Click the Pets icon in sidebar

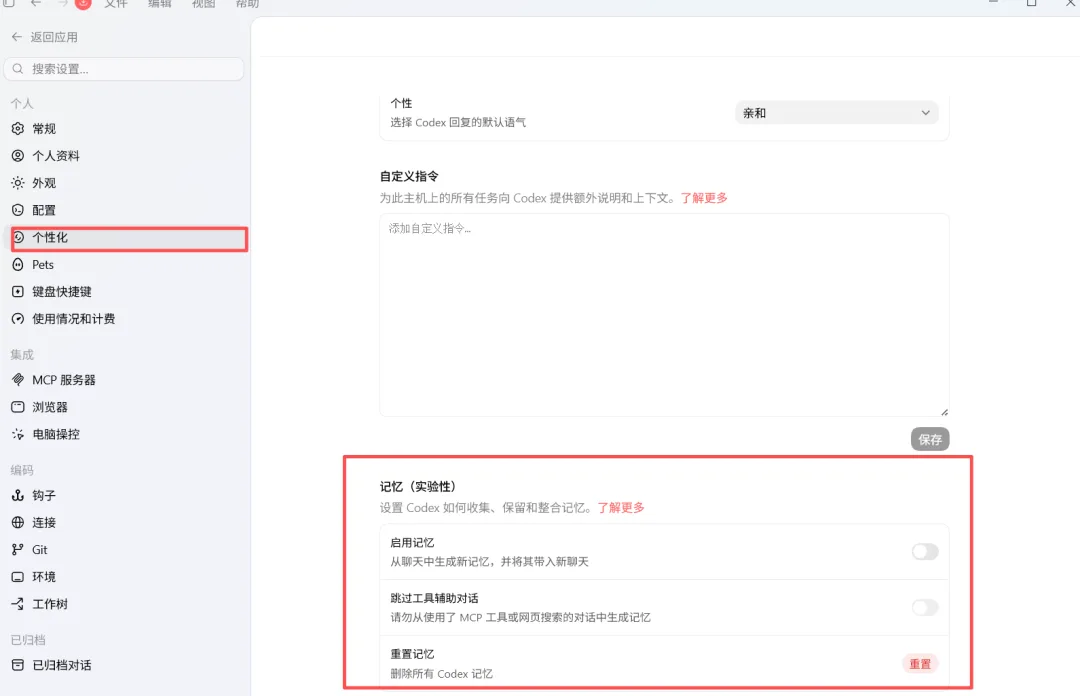[18, 265]
